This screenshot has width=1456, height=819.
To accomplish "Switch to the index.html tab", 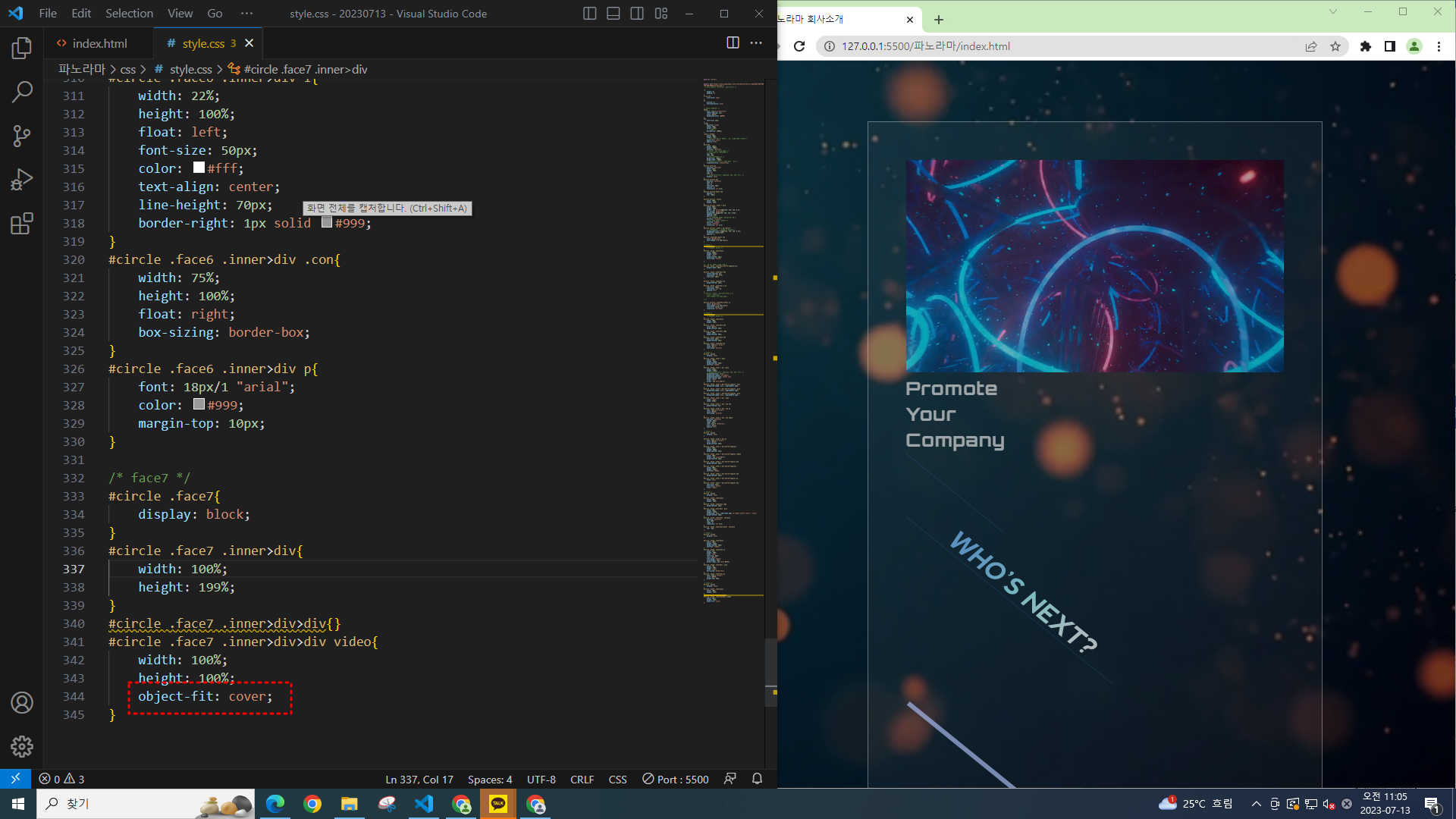I will pos(99,43).
